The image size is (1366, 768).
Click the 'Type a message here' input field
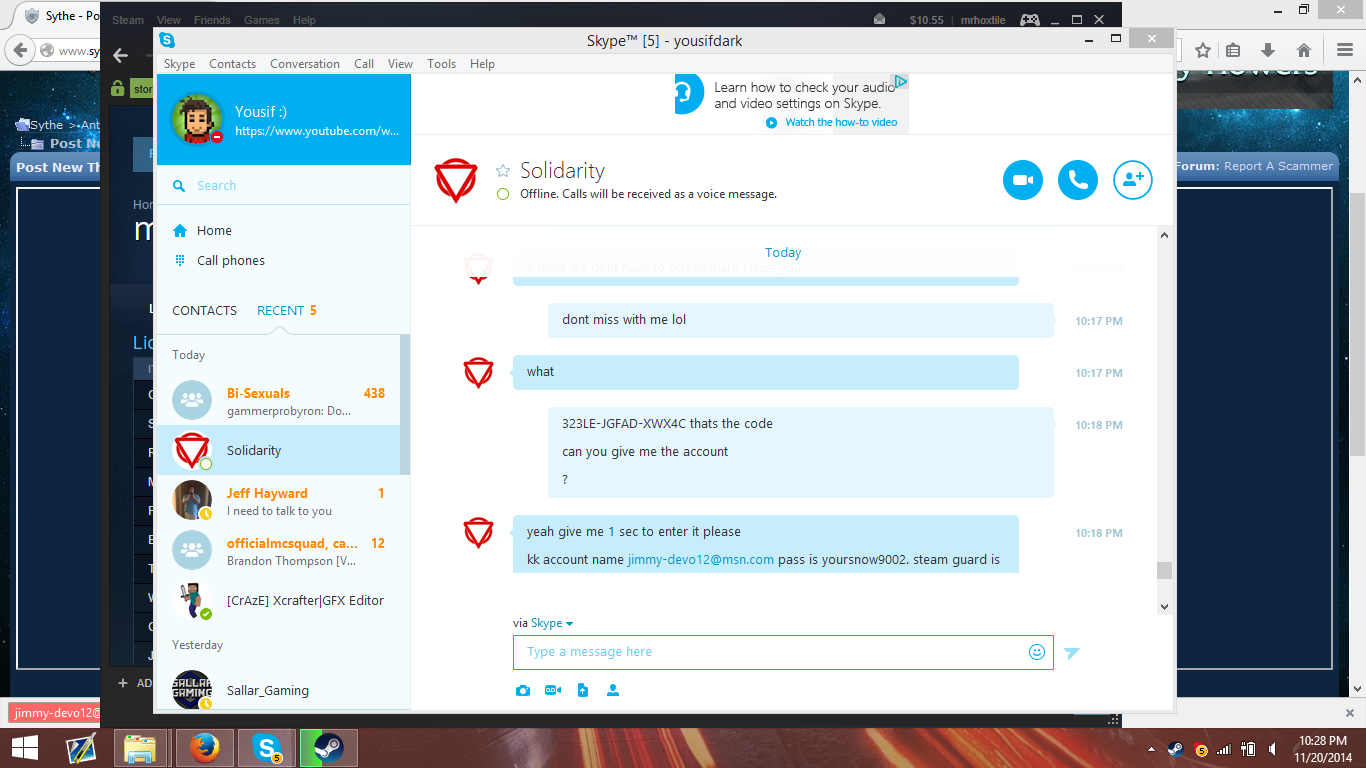click(x=783, y=652)
